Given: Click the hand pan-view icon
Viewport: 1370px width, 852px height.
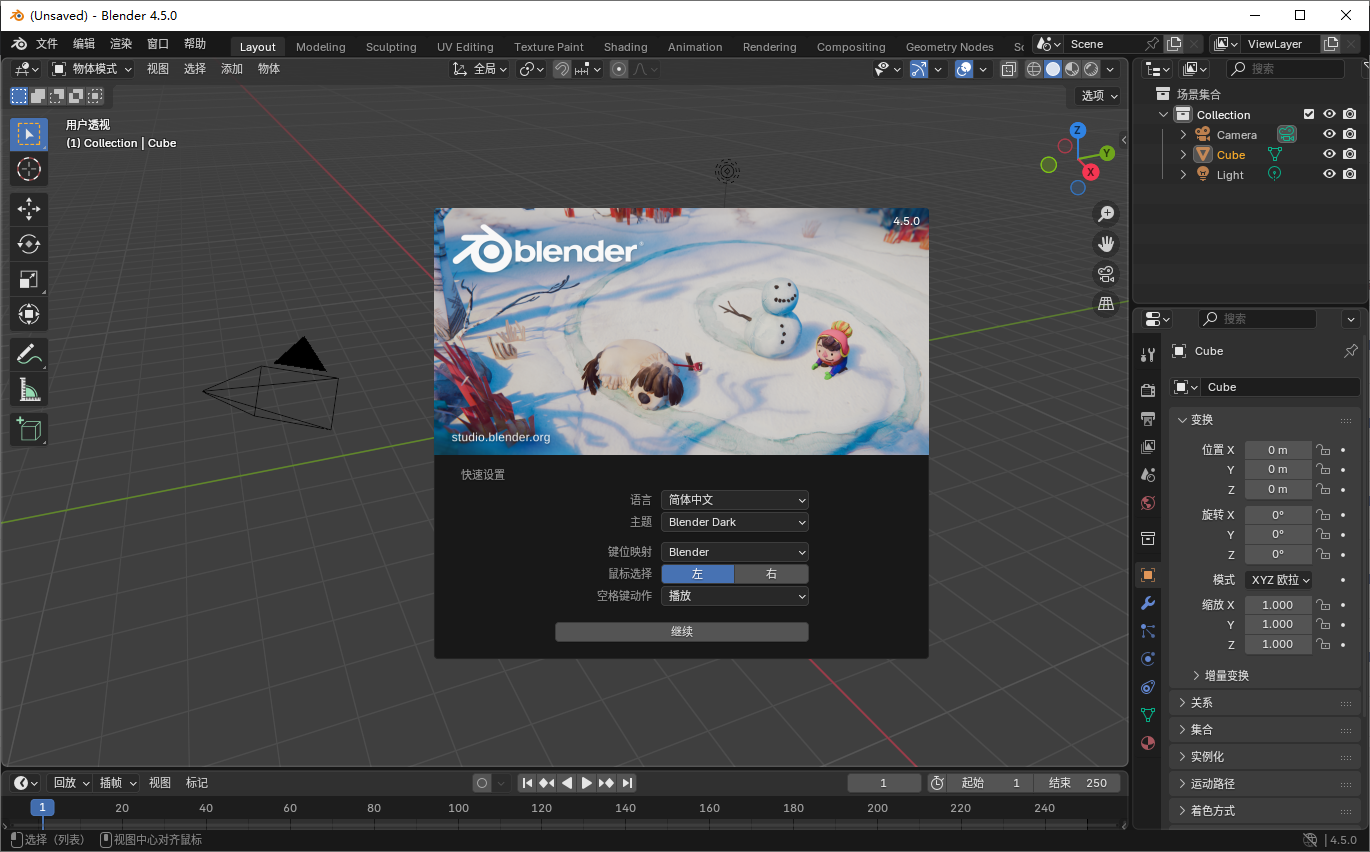Looking at the screenshot, I should [x=1106, y=243].
